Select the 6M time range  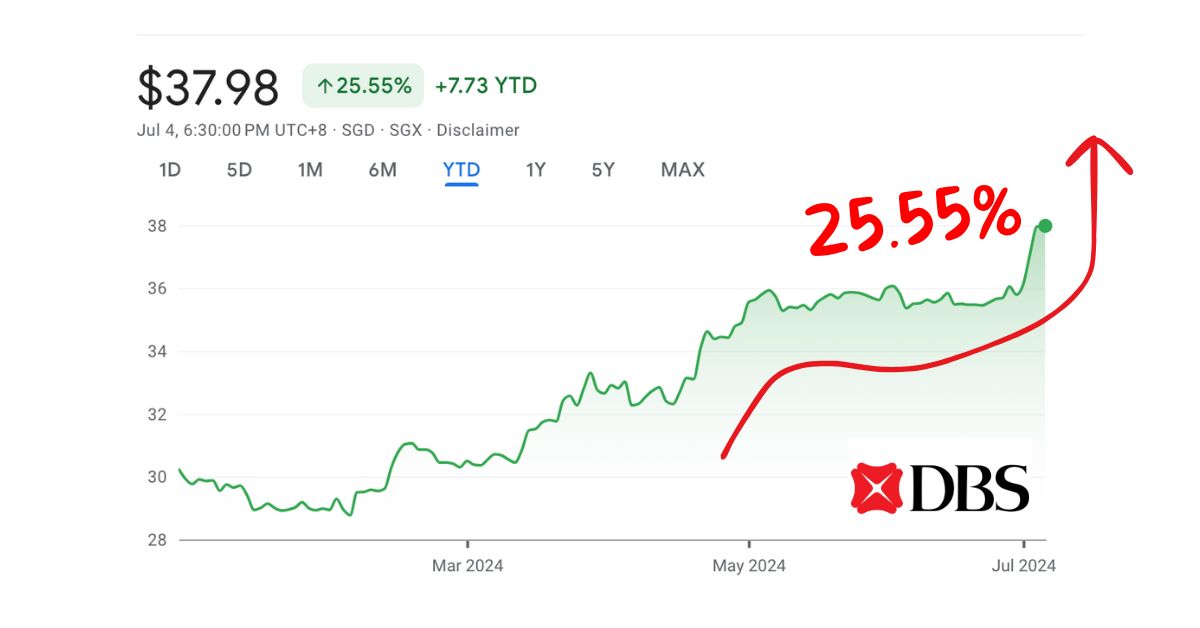click(381, 170)
